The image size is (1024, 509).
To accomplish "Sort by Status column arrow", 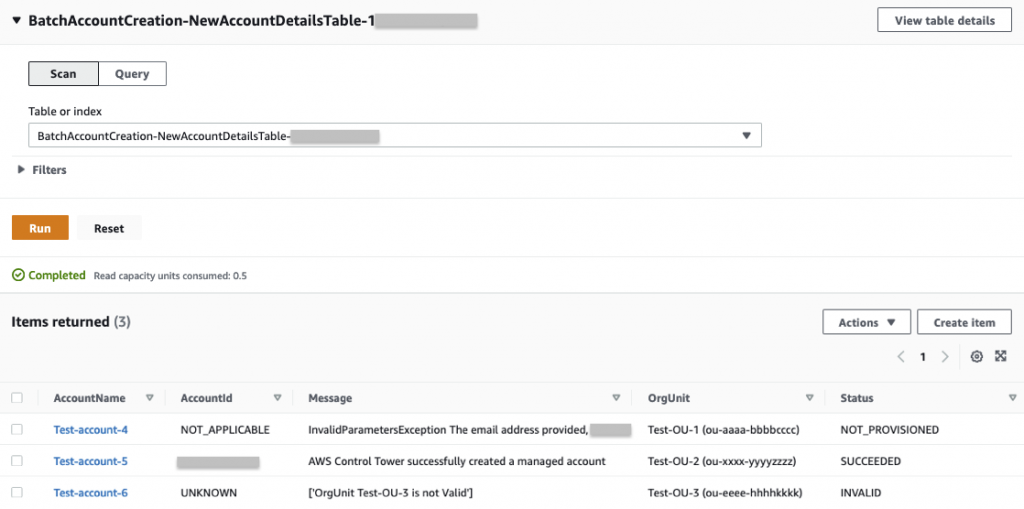I will coord(1012,397).
